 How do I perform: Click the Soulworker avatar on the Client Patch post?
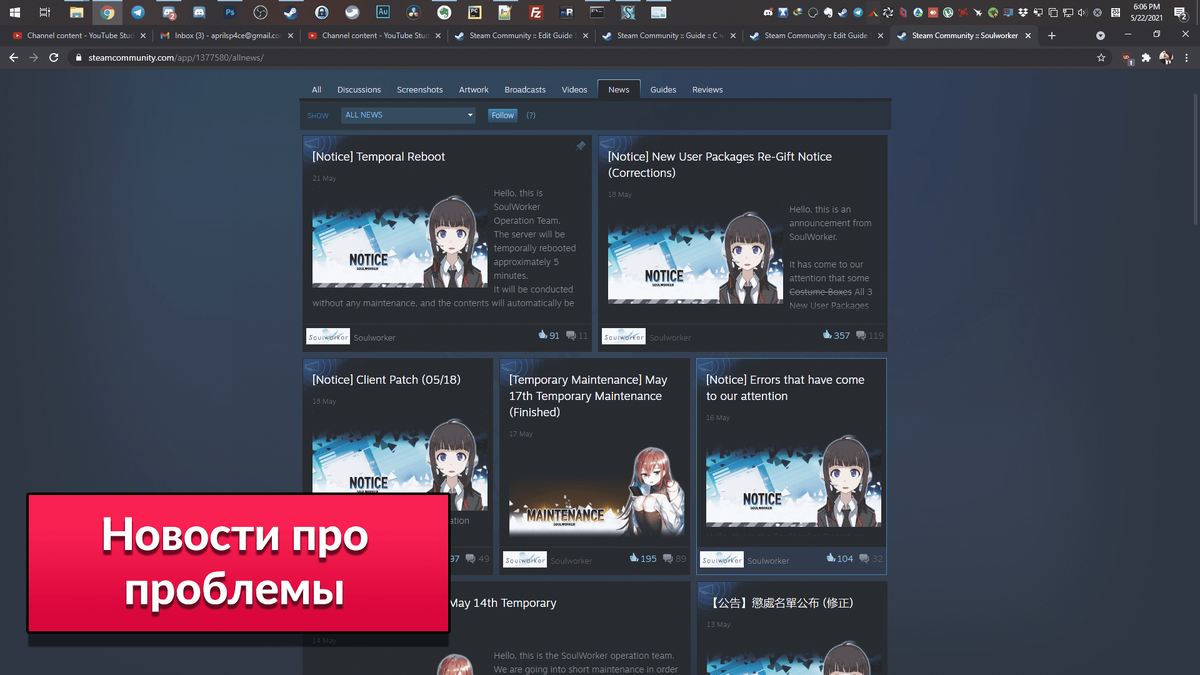click(x=326, y=559)
